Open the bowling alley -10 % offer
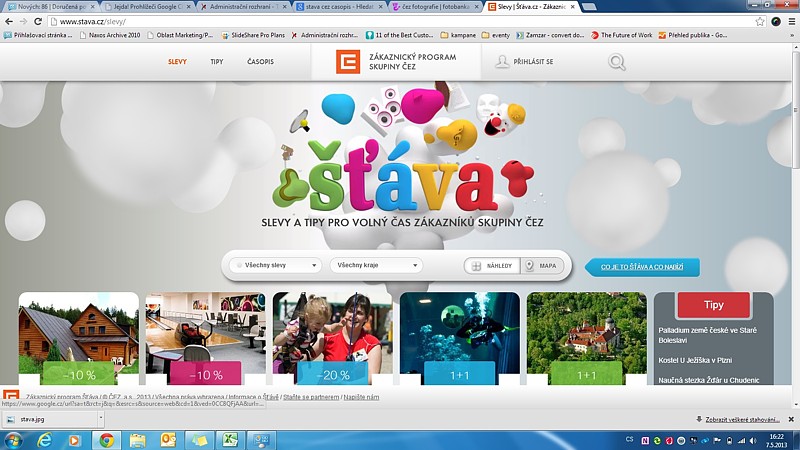 [206, 338]
